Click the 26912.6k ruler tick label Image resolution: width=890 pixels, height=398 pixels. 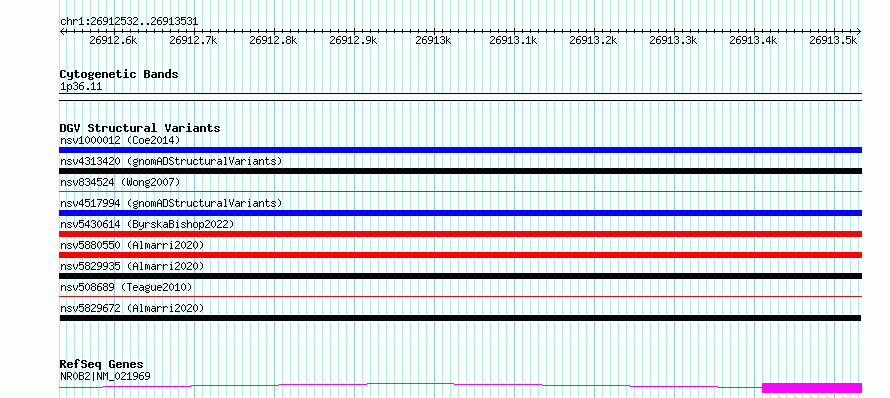tap(113, 40)
